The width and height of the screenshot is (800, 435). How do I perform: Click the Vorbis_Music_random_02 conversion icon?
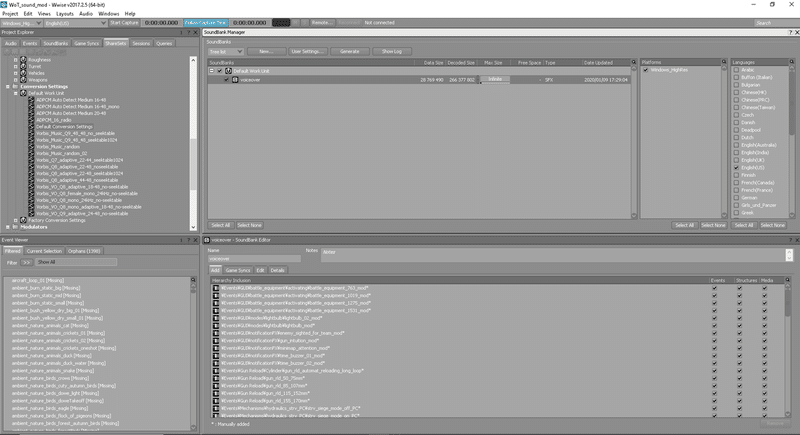(31, 153)
